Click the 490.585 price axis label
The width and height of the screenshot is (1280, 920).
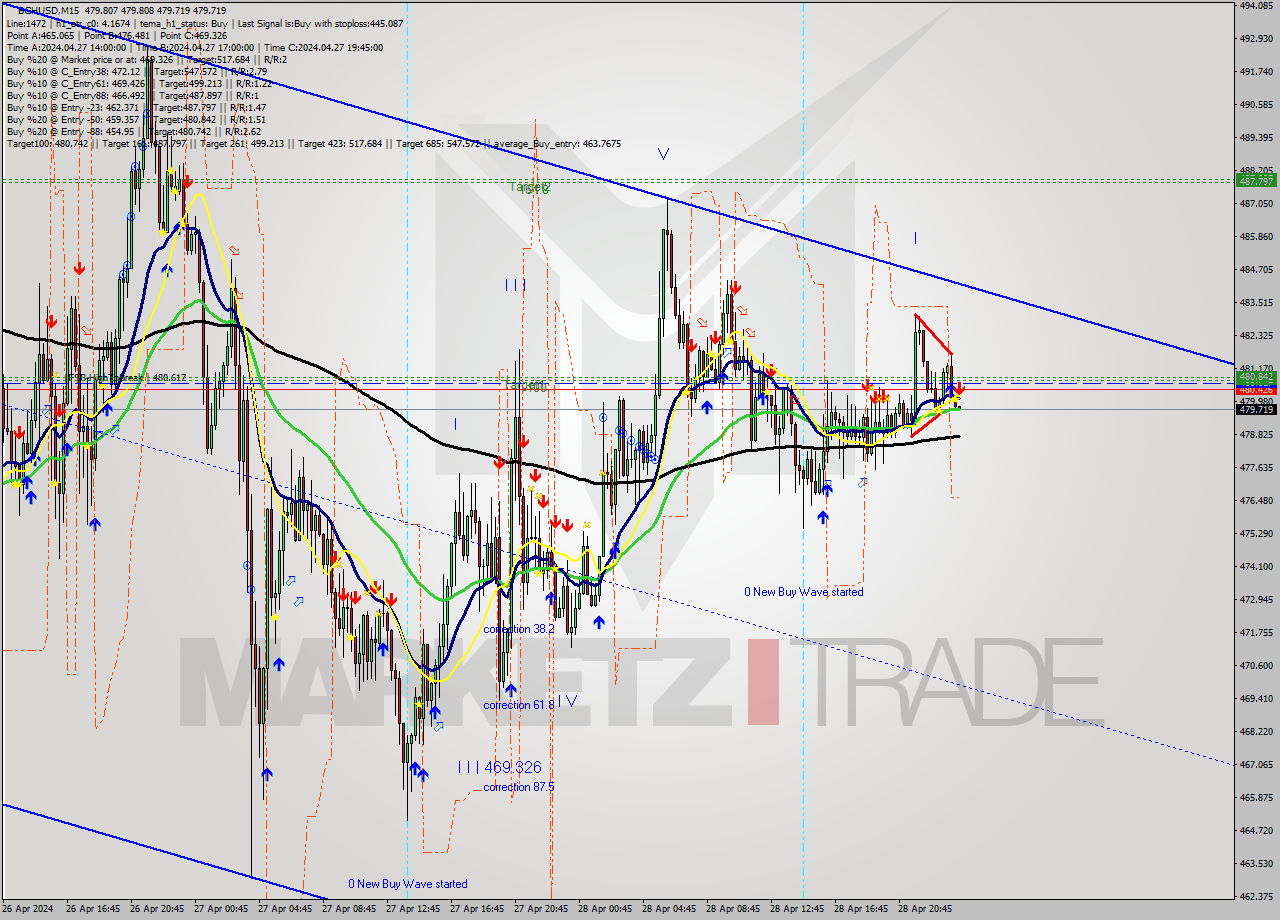click(1256, 104)
